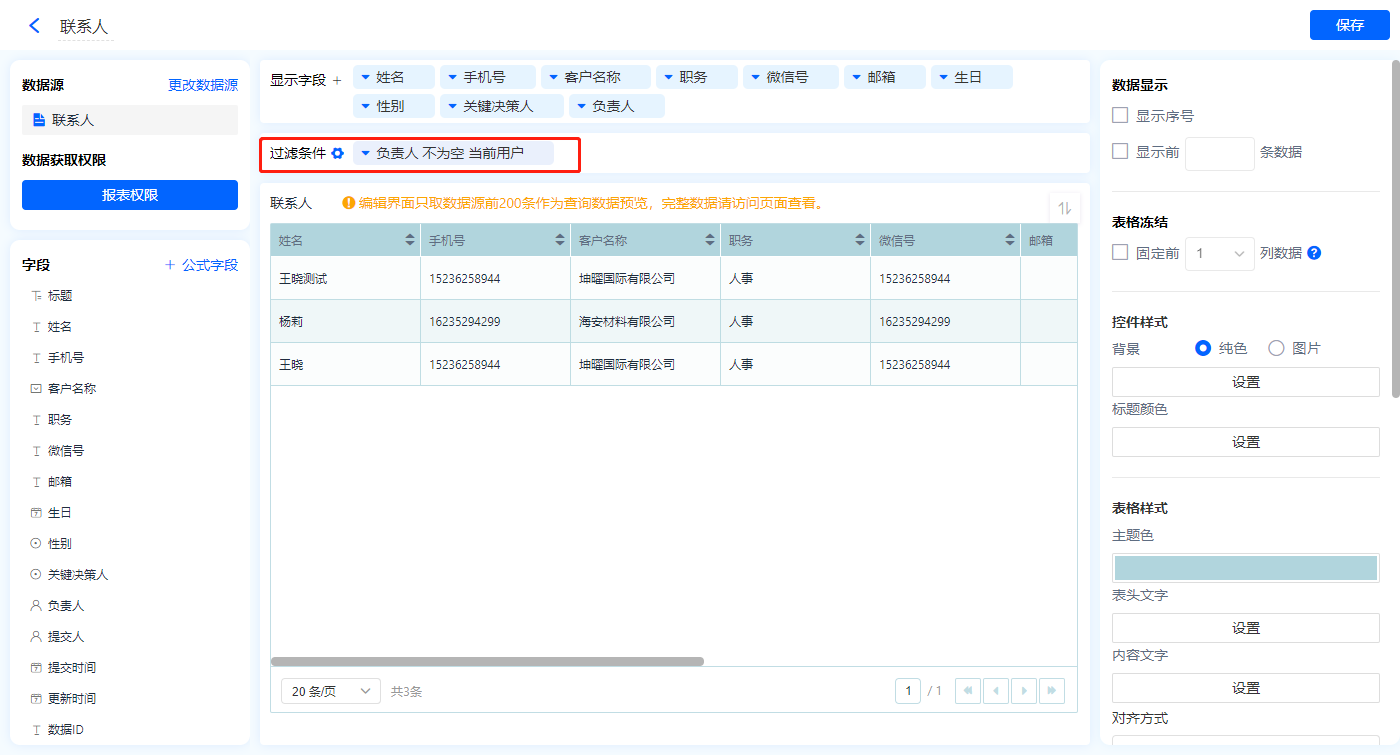The width and height of the screenshot is (1400, 755).
Task: Select the 图片 background radio option
Action: [1276, 348]
